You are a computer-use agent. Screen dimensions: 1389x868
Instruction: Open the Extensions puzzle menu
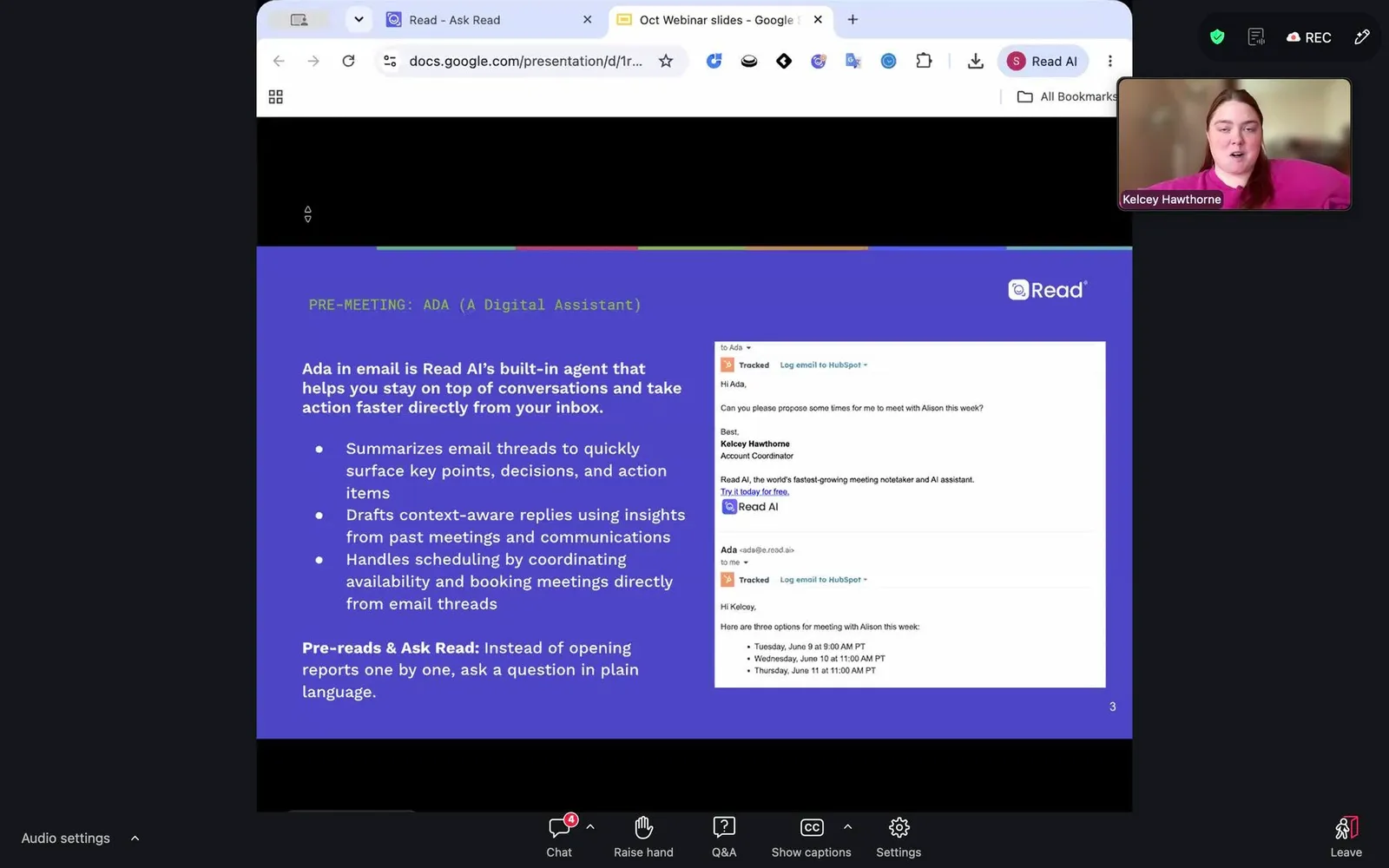pyautogui.click(x=924, y=61)
